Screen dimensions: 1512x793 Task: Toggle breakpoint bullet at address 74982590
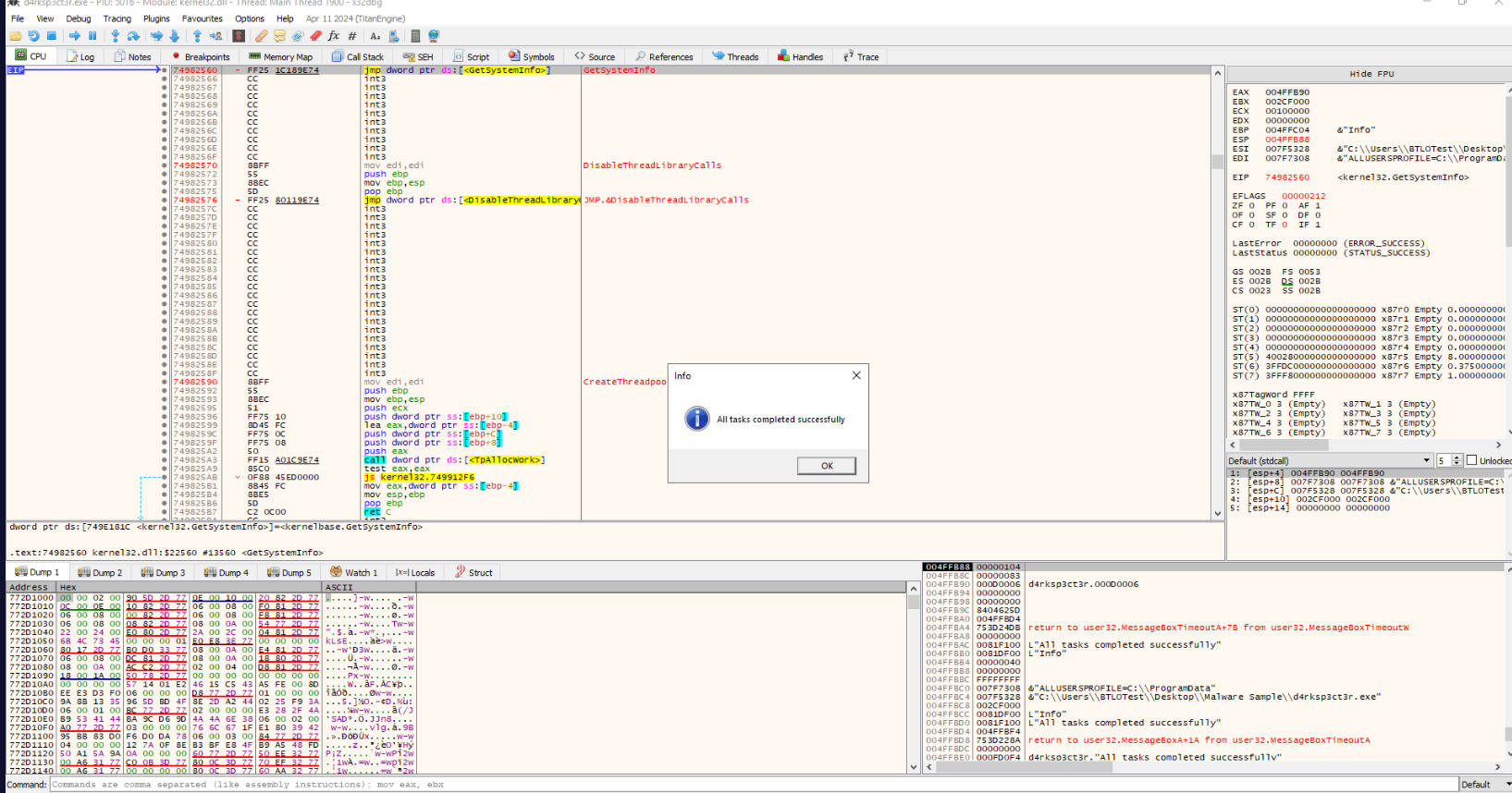[x=165, y=382]
